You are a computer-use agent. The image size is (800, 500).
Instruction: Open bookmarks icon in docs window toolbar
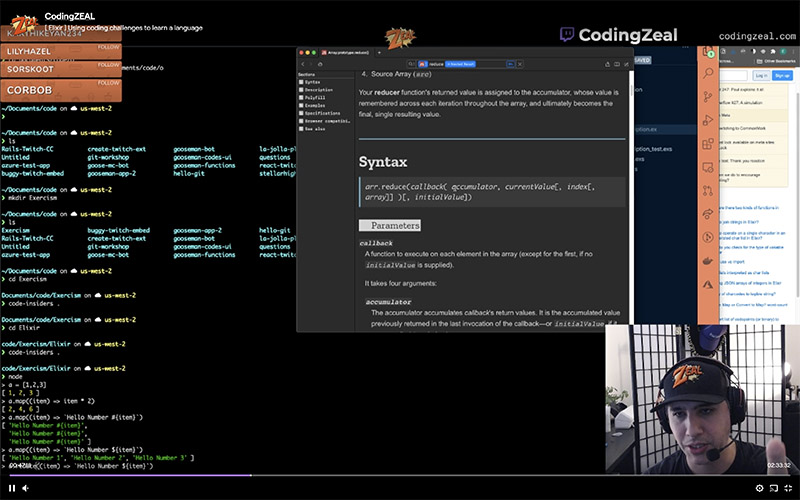click(617, 64)
